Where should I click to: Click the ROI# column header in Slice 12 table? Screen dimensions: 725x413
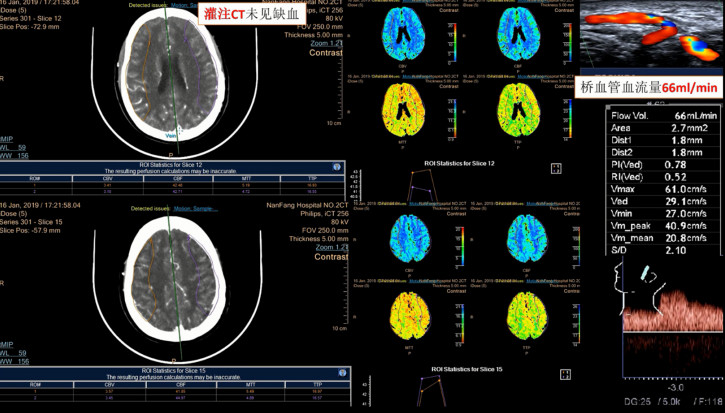[36, 178]
